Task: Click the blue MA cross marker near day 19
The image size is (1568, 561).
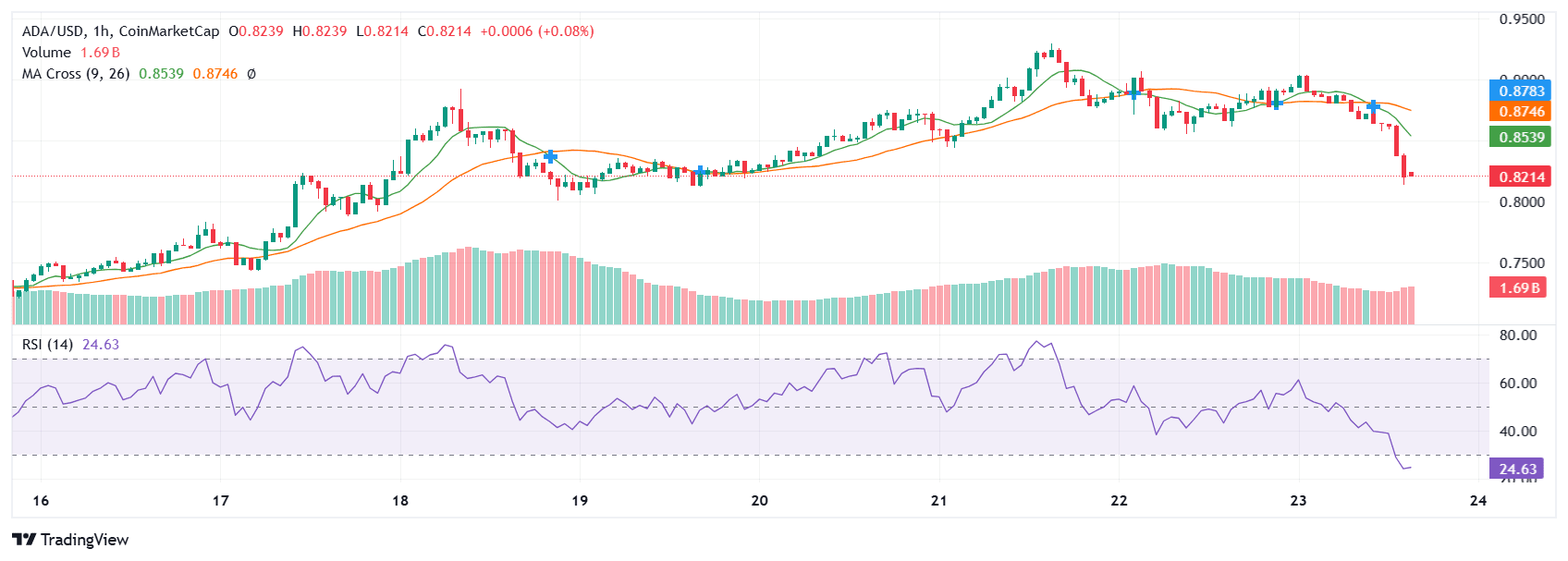Action: (550, 156)
